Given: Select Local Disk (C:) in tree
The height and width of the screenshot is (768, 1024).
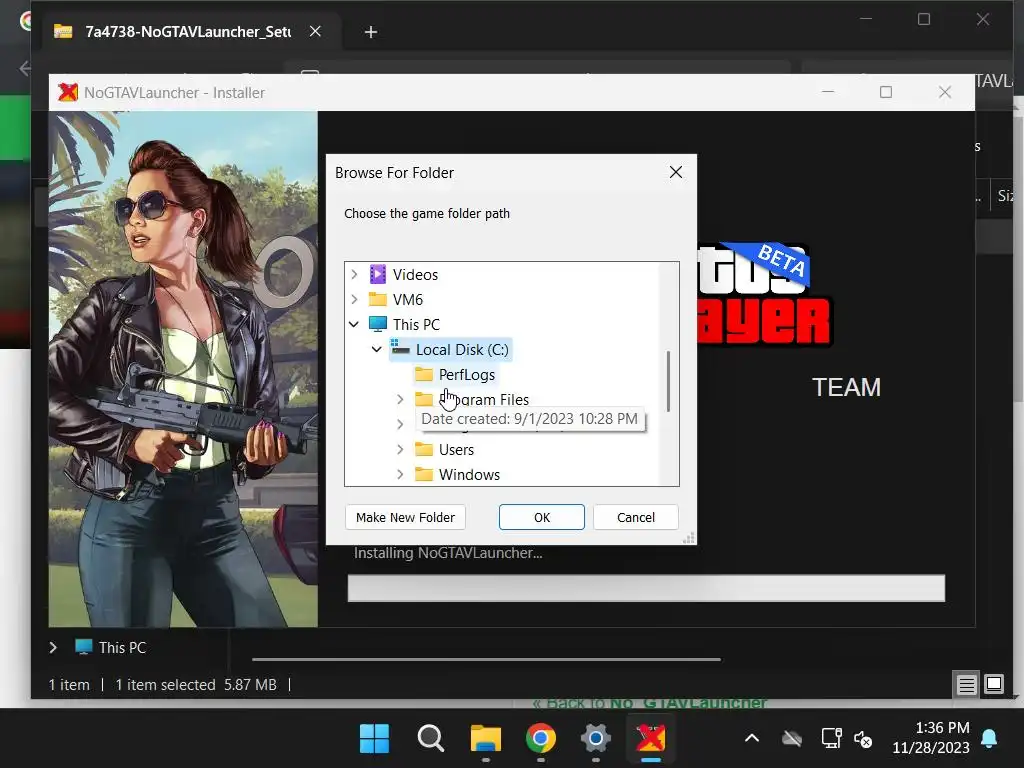Looking at the screenshot, I should point(462,349).
